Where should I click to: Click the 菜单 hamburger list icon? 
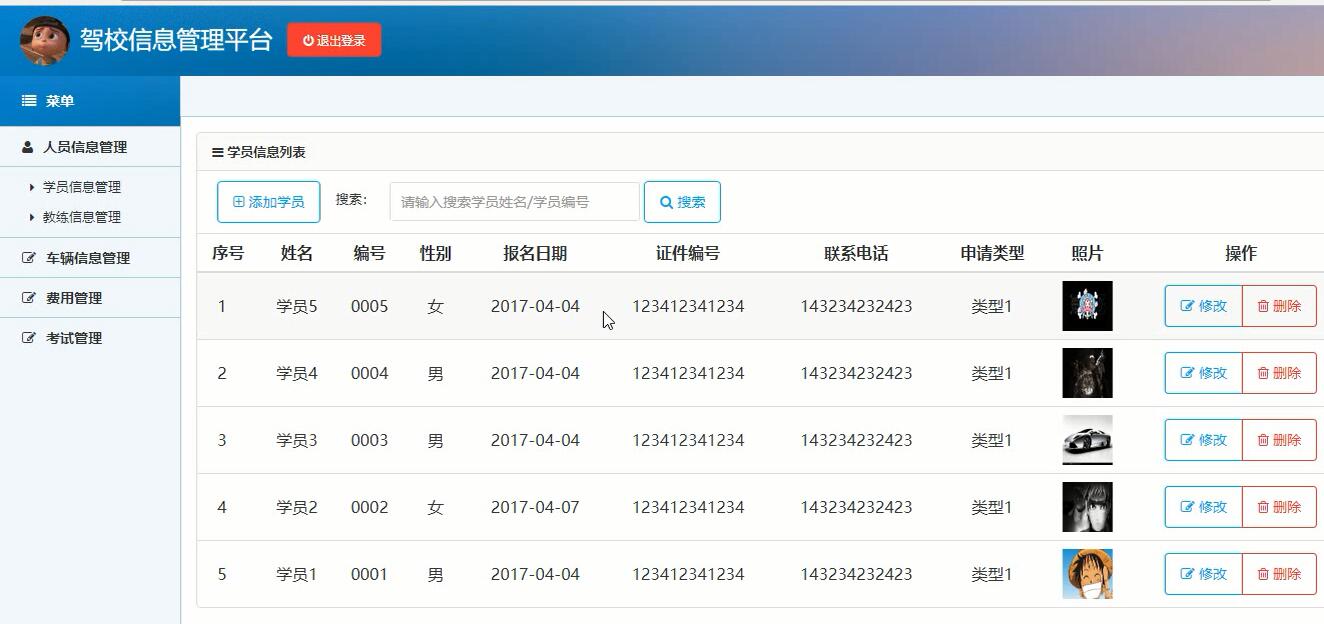click(29, 101)
